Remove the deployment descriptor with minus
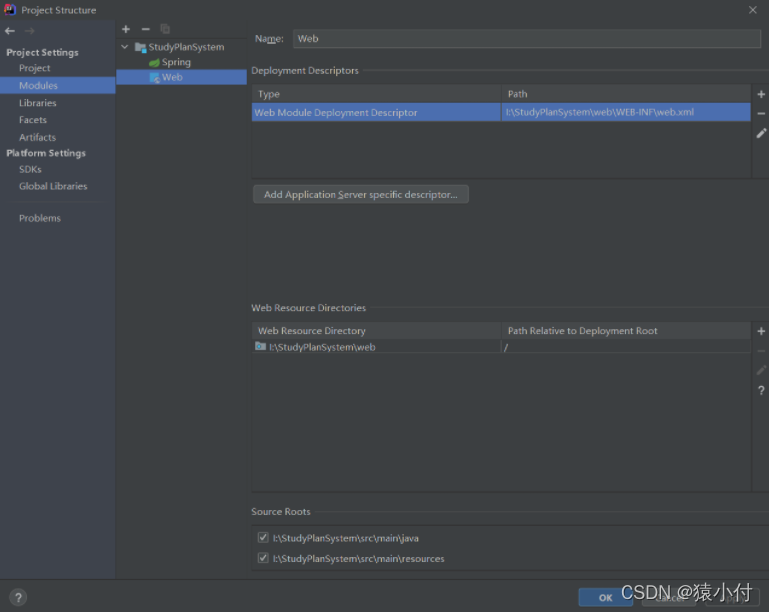 pos(761,114)
